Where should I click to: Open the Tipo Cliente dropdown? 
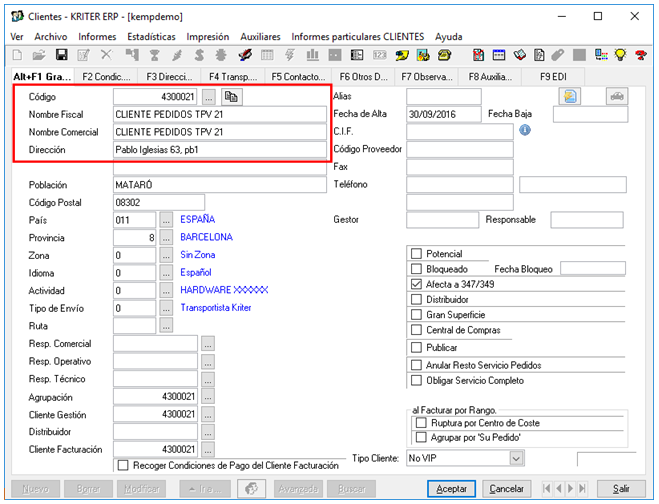(x=516, y=458)
